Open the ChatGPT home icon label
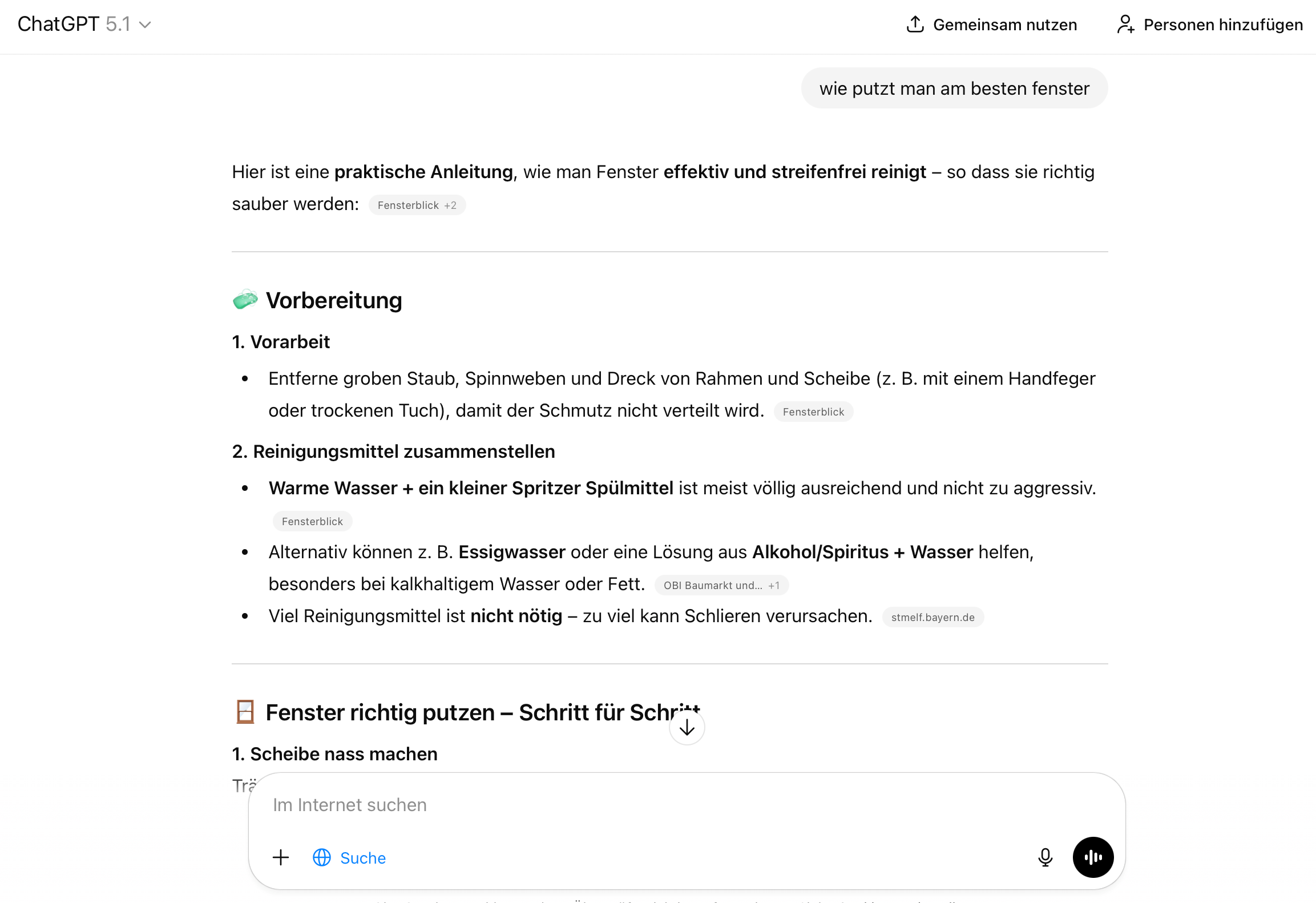This screenshot has height=903, width=1316. click(59, 24)
